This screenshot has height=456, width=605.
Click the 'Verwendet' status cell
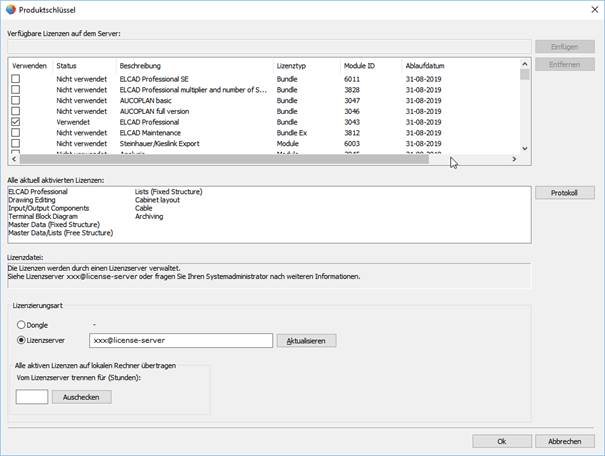pyautogui.click(x=73, y=122)
